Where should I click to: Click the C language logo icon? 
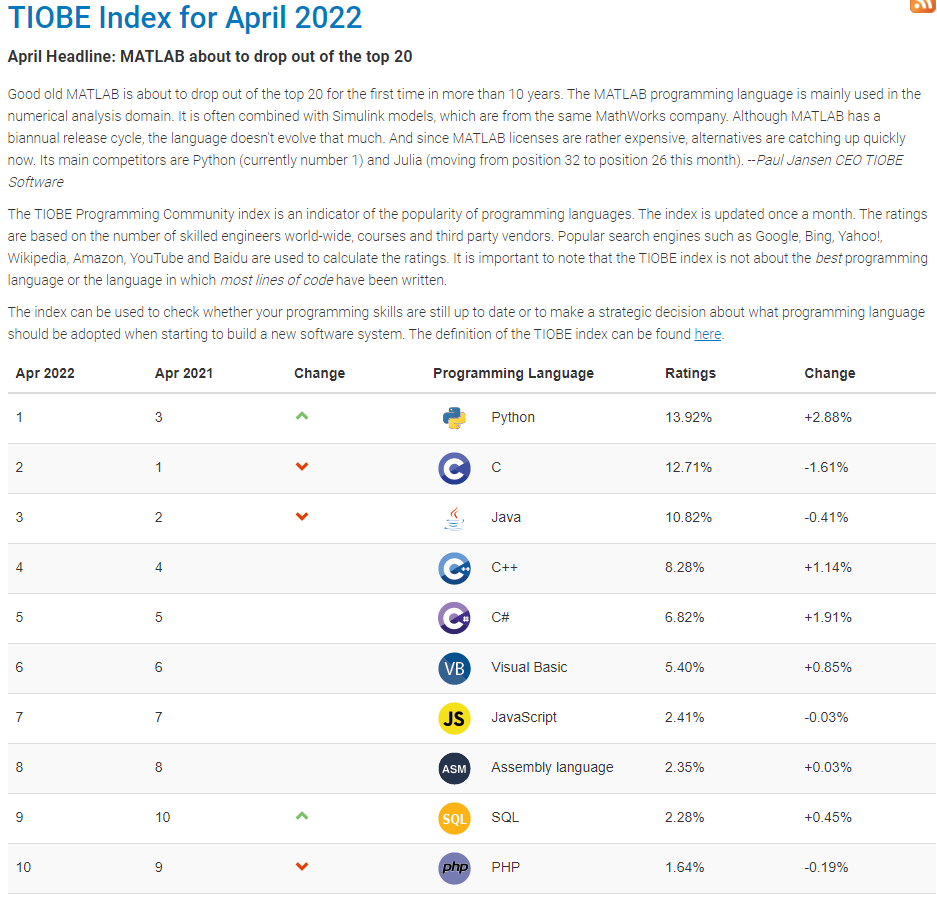coord(454,468)
